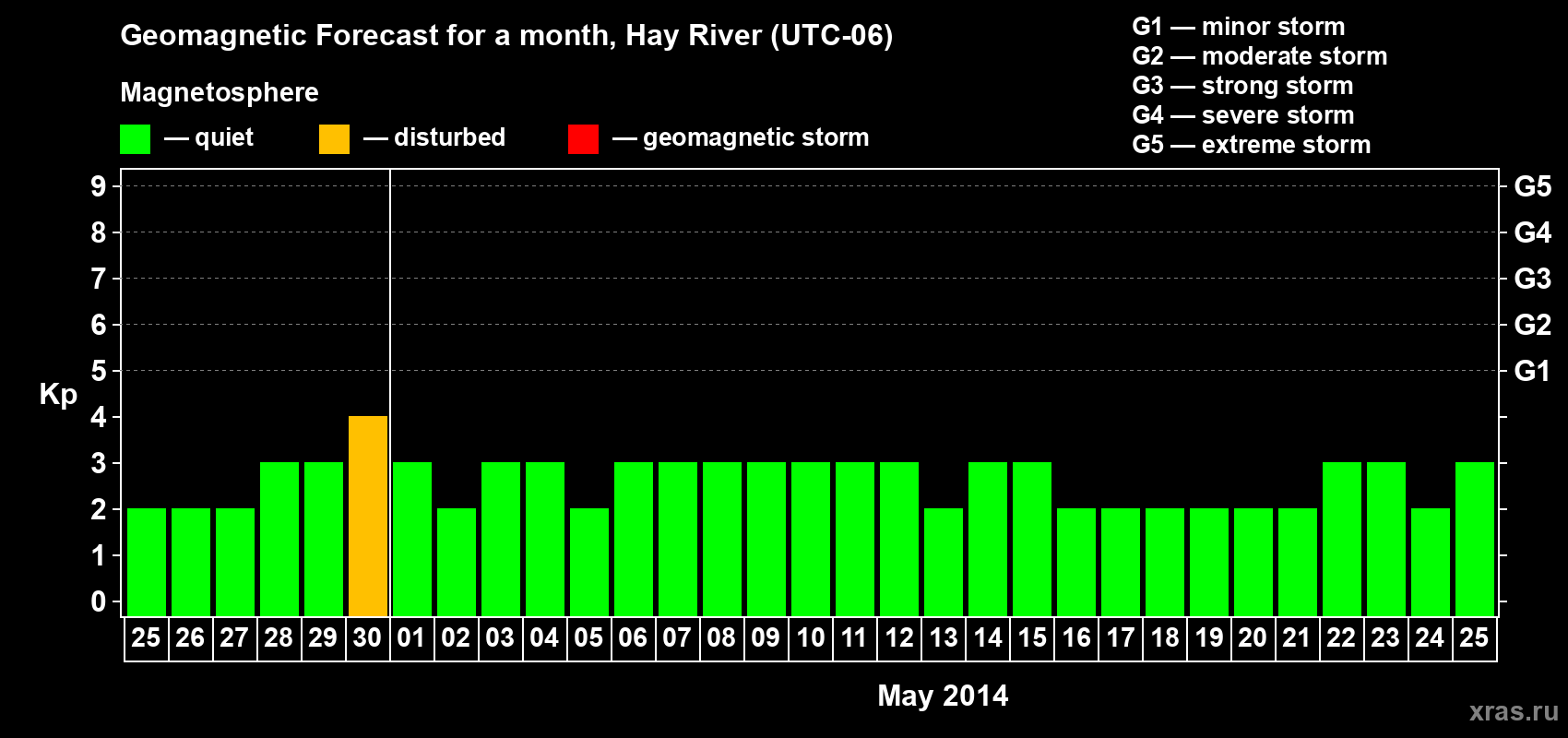Screen dimensions: 1568x738
Task: Open the xras.ru watermark link
Action: pos(1513,711)
